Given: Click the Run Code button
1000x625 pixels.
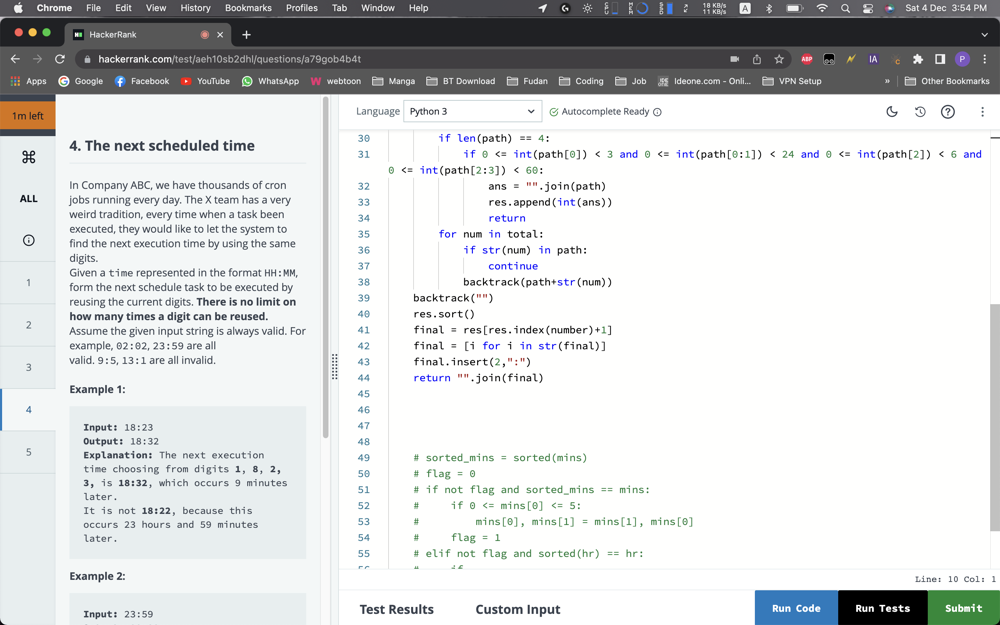Looking at the screenshot, I should [796, 608].
